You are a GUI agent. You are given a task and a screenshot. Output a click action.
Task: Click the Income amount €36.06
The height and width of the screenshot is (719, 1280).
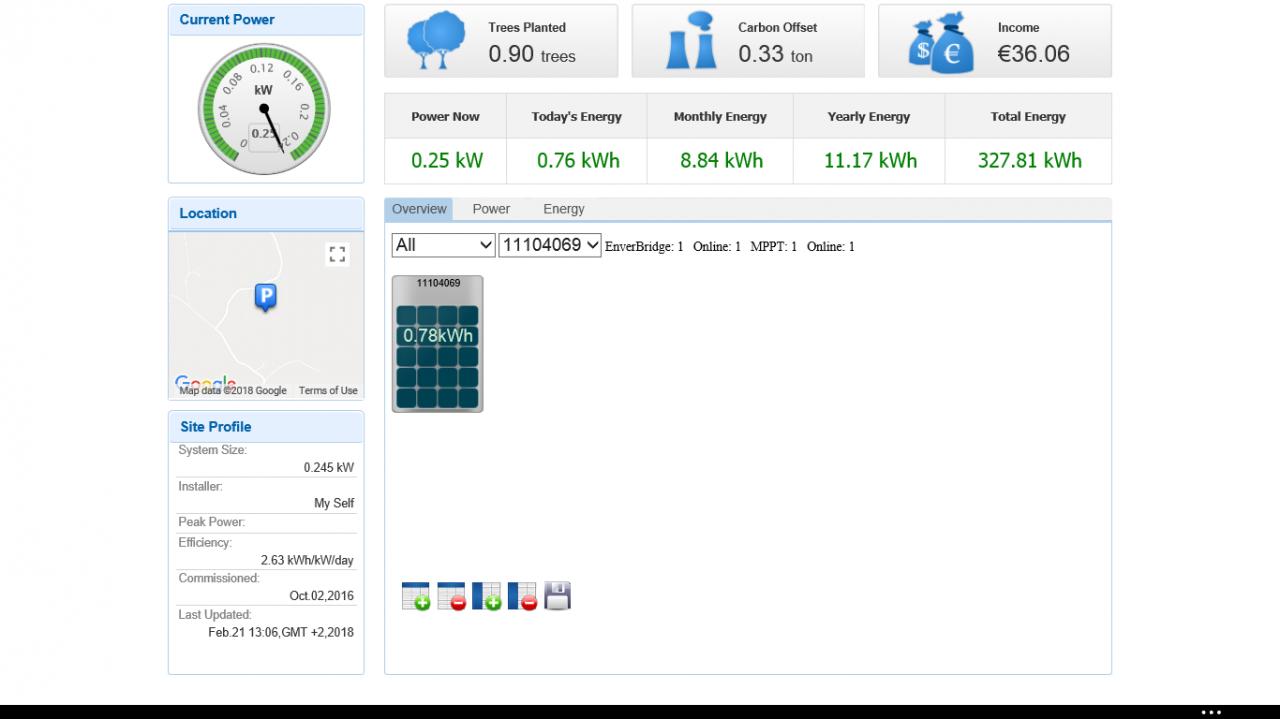pos(1034,54)
